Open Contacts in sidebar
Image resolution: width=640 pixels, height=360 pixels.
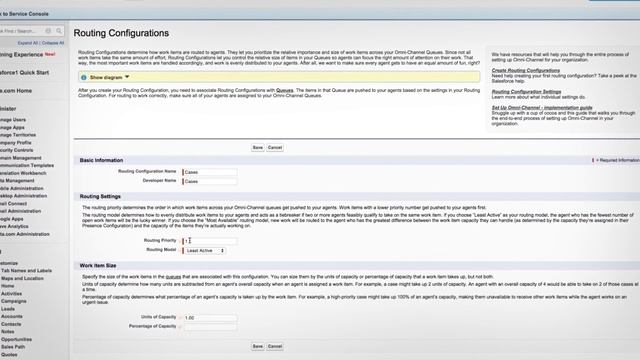click(11, 324)
